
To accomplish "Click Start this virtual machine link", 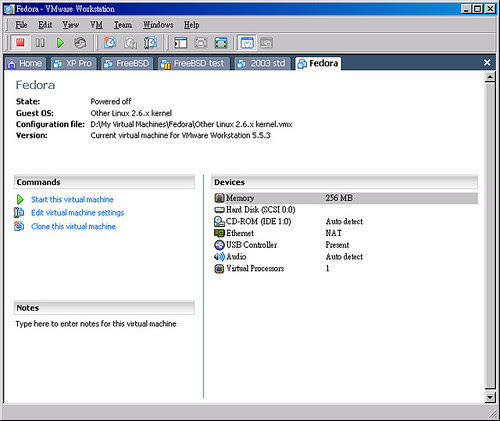I will [72, 200].
